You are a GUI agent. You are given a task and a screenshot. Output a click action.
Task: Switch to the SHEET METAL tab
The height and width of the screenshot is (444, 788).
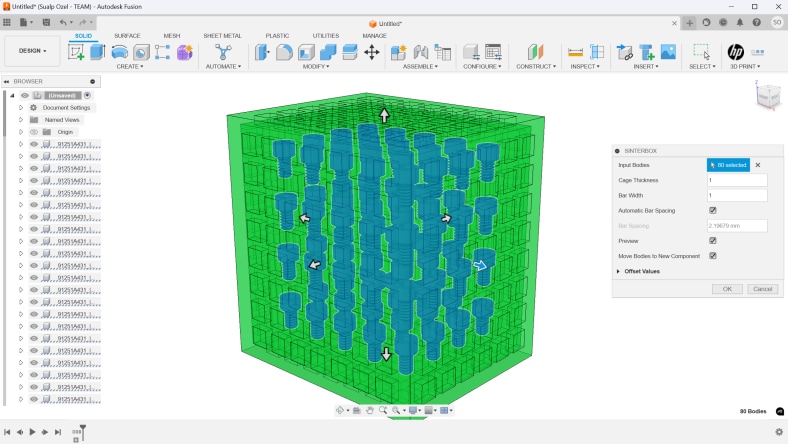point(222,36)
